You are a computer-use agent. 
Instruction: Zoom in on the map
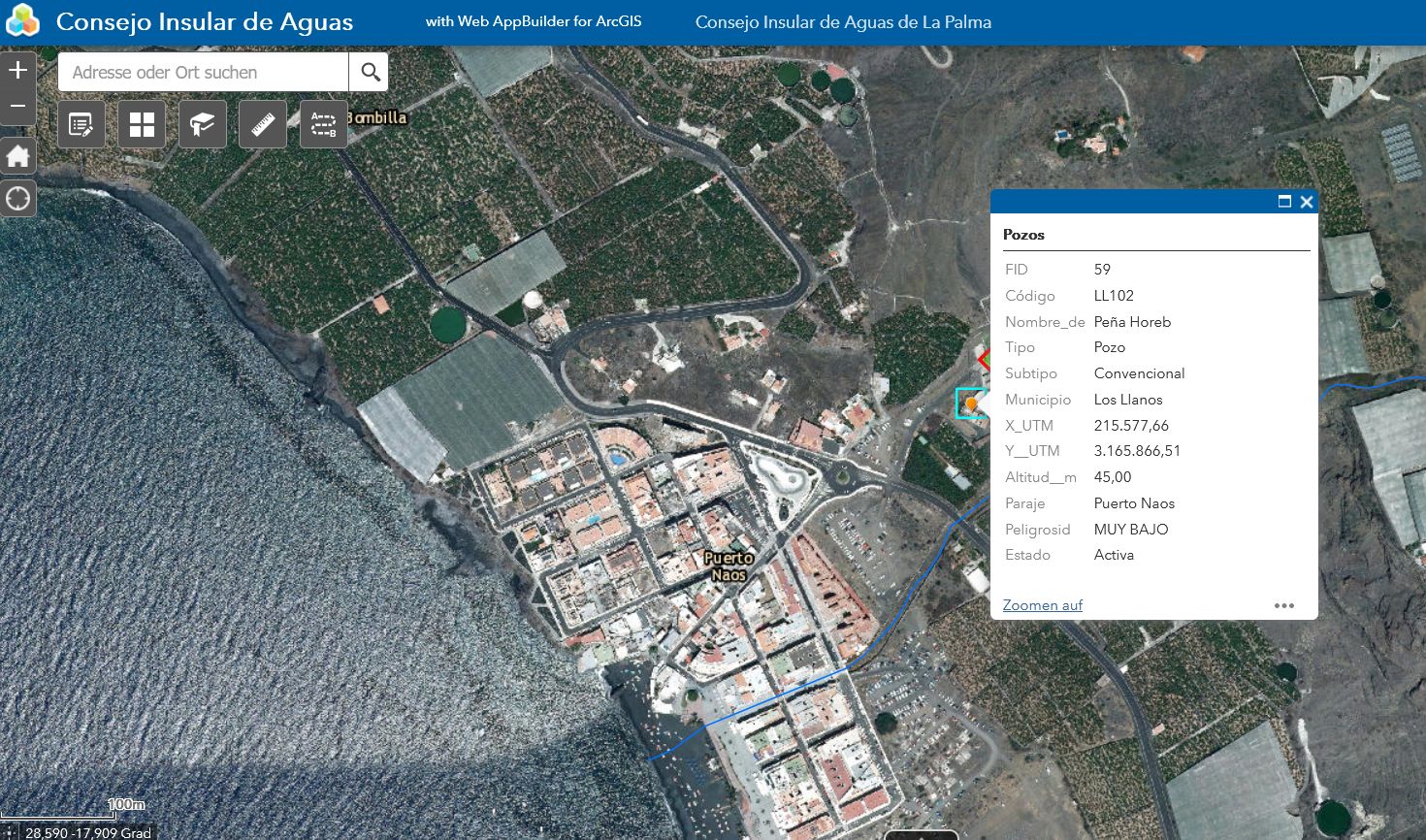[18, 70]
